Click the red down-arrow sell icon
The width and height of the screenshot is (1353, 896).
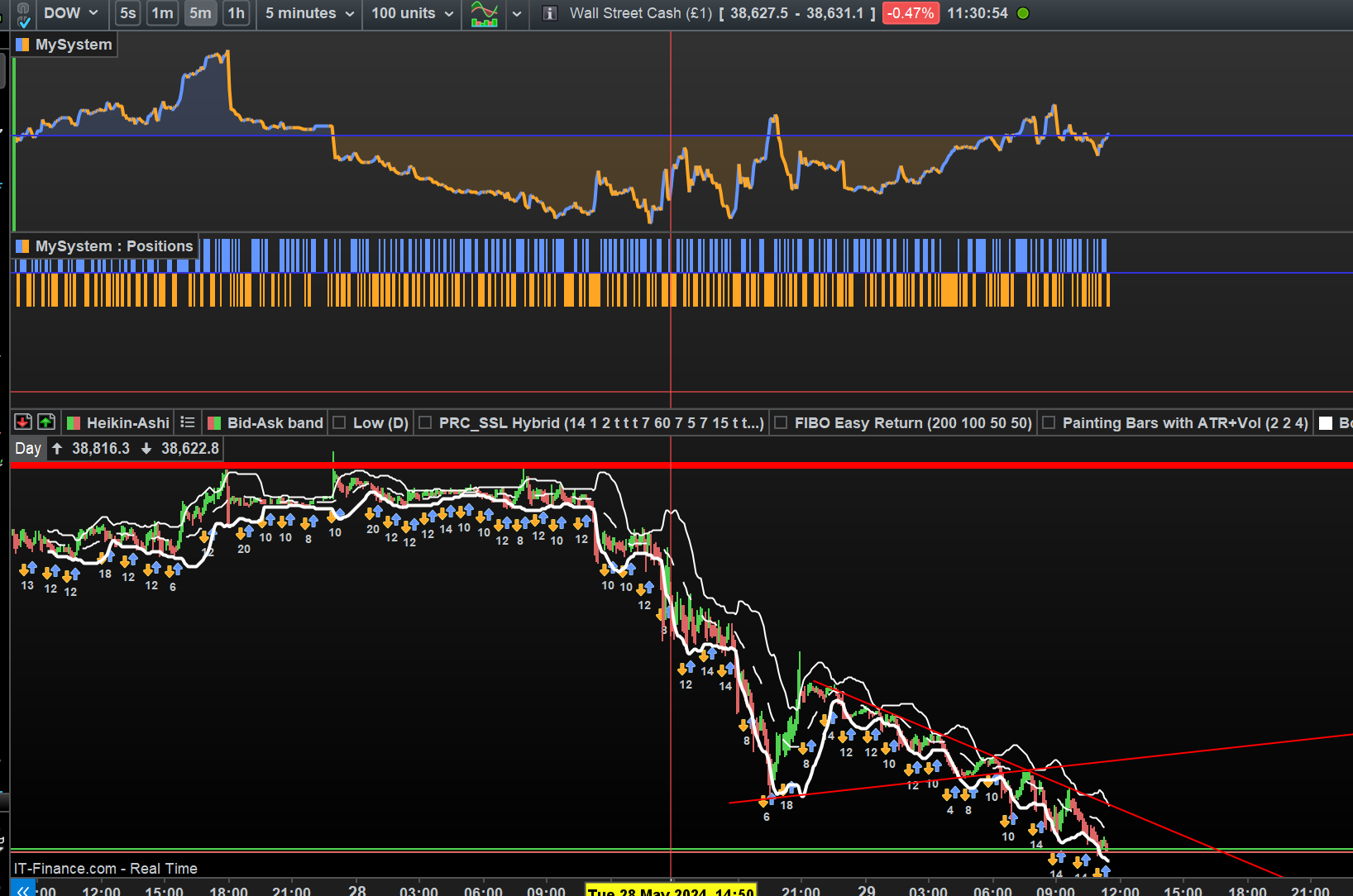(x=23, y=422)
